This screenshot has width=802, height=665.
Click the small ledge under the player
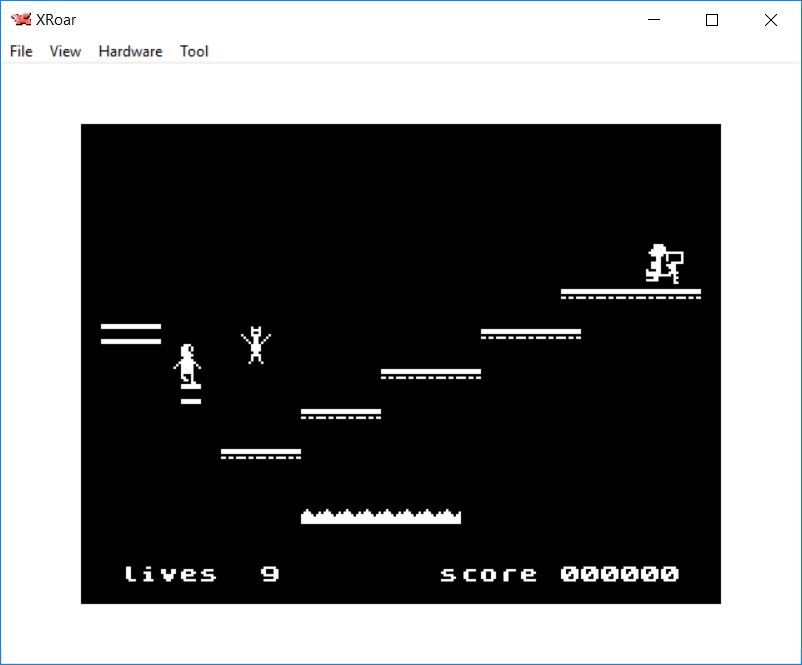(x=191, y=401)
